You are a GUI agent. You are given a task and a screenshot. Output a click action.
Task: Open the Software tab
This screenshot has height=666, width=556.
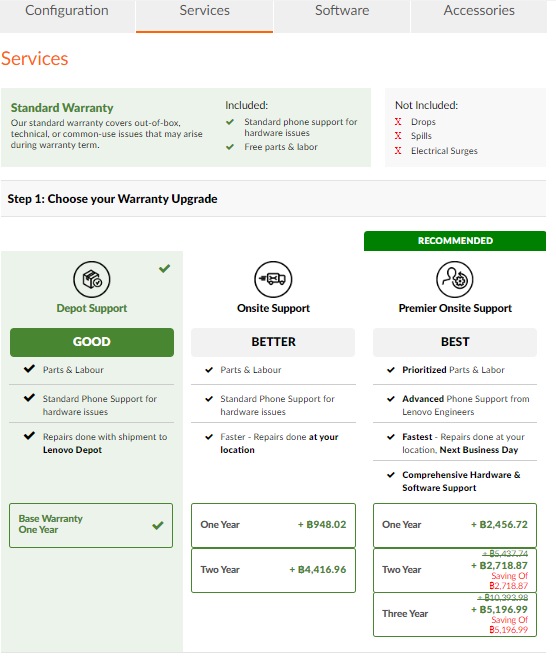[342, 11]
